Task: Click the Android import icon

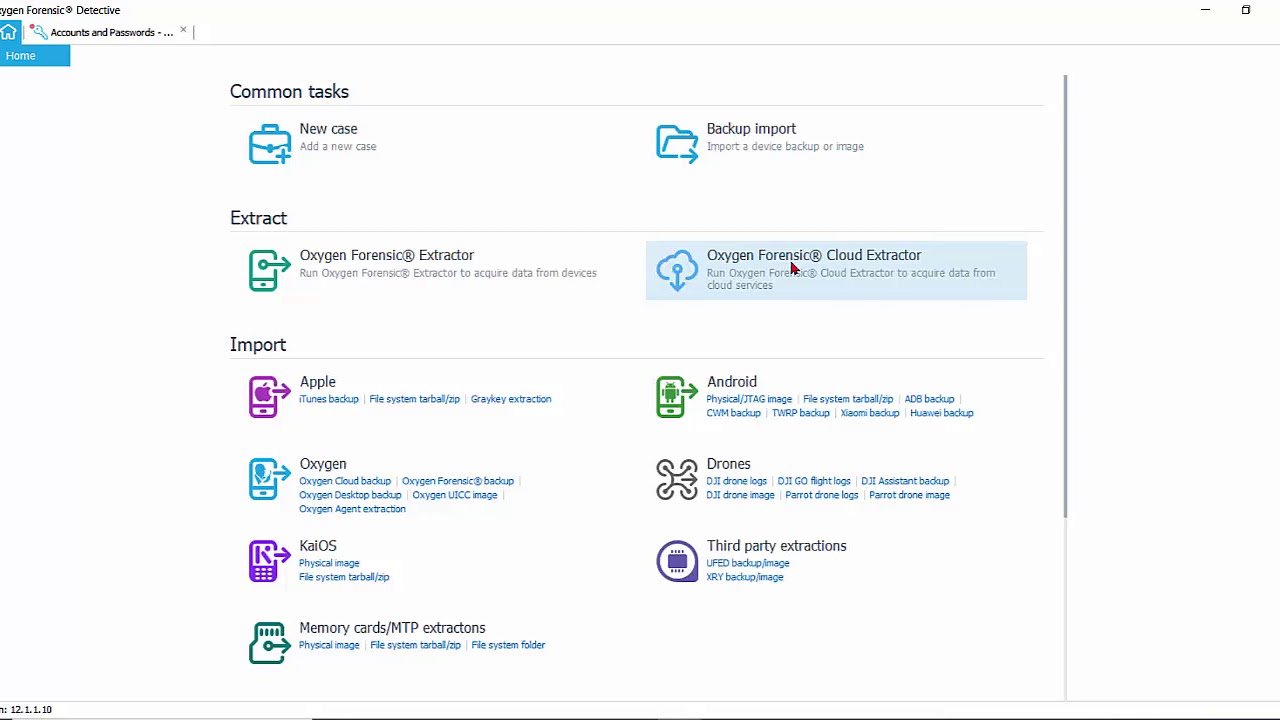Action: pyautogui.click(x=677, y=397)
